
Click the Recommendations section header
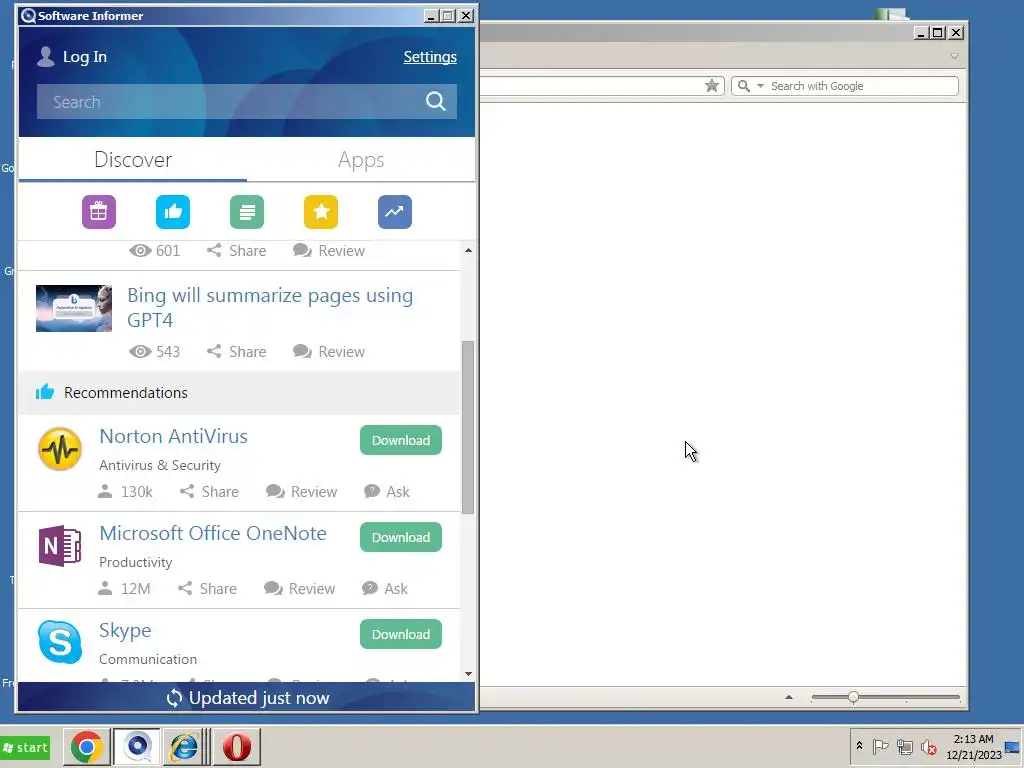tap(239, 392)
